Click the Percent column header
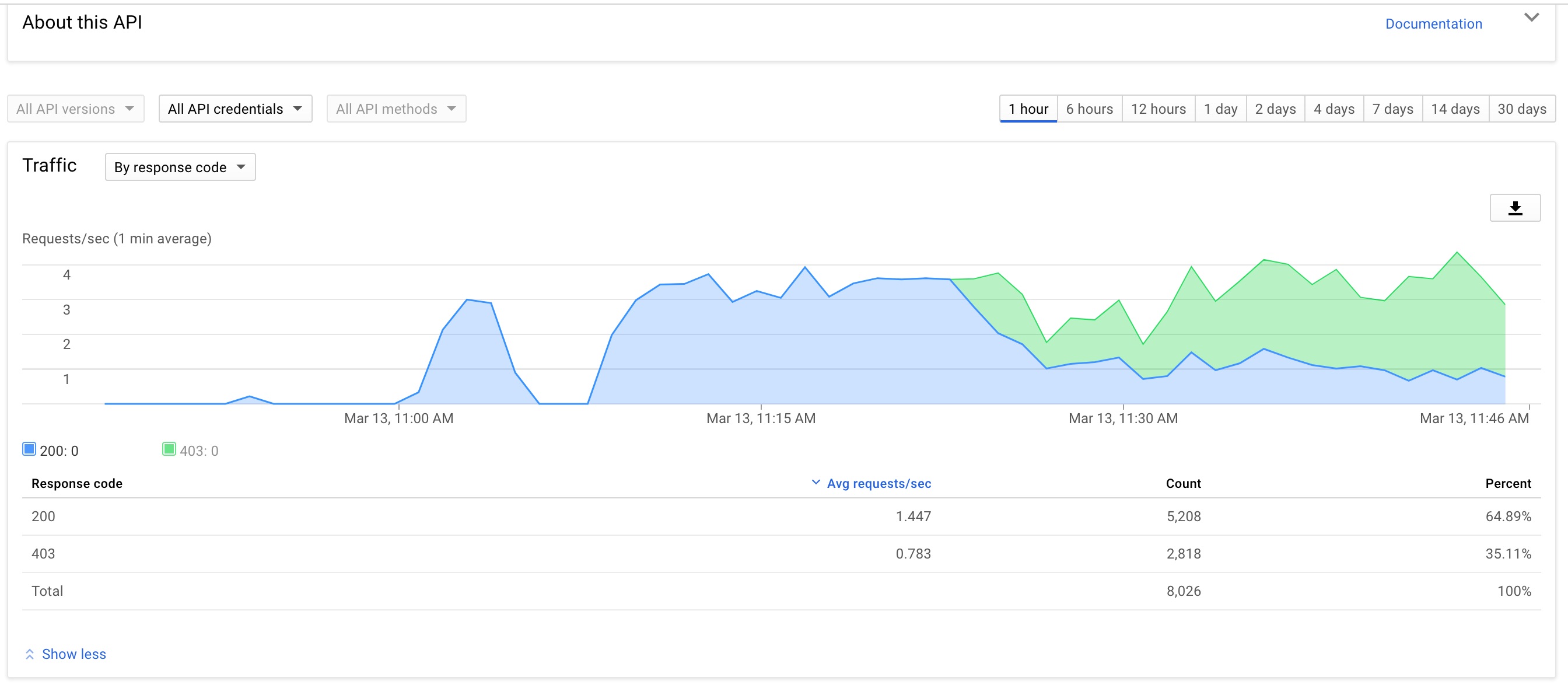The image size is (1568, 691). [1508, 483]
